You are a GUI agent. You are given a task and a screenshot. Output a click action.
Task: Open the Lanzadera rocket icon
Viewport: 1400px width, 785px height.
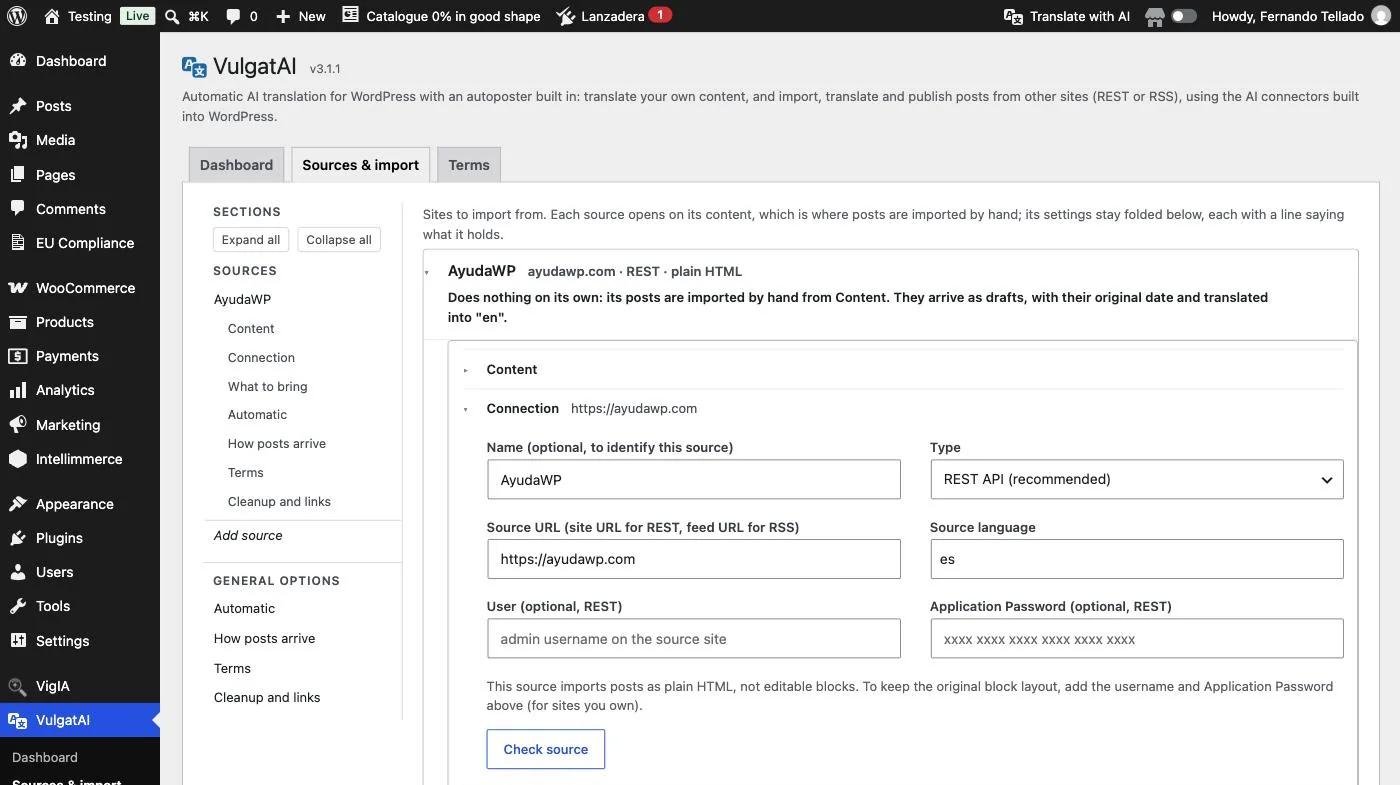coord(566,16)
